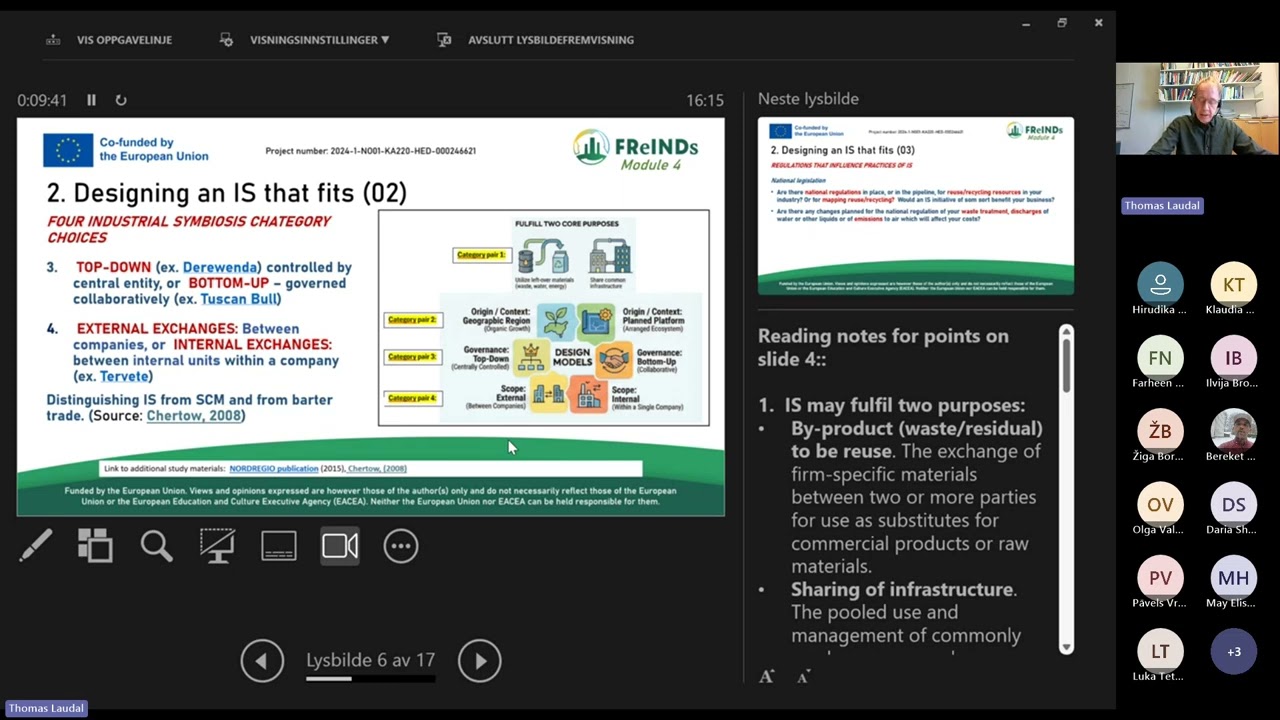This screenshot has height=720, width=1280.
Task: Toggle subtitles button
Action: [278, 546]
